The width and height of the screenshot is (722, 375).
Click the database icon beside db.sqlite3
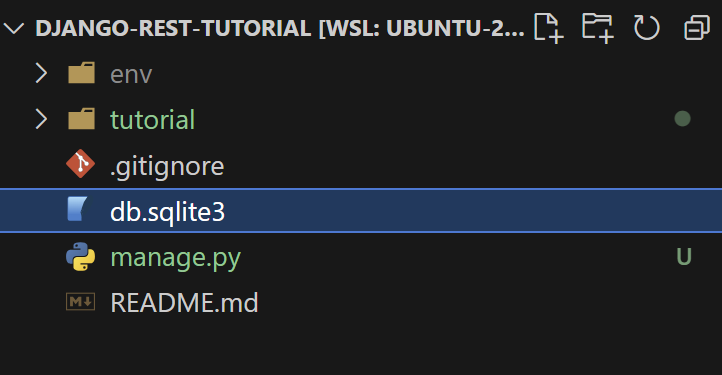[78, 210]
